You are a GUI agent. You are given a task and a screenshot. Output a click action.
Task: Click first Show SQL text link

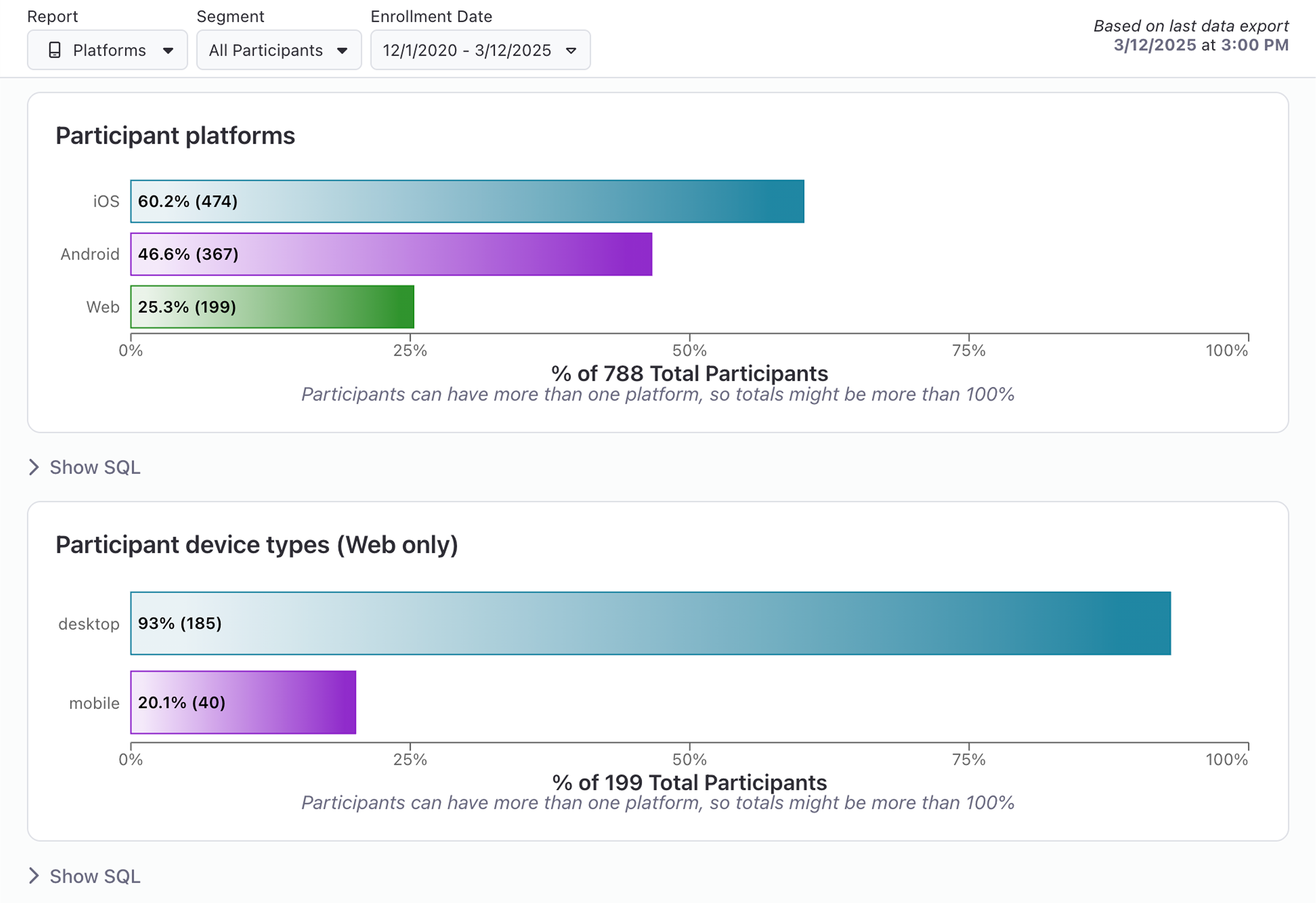(x=95, y=467)
